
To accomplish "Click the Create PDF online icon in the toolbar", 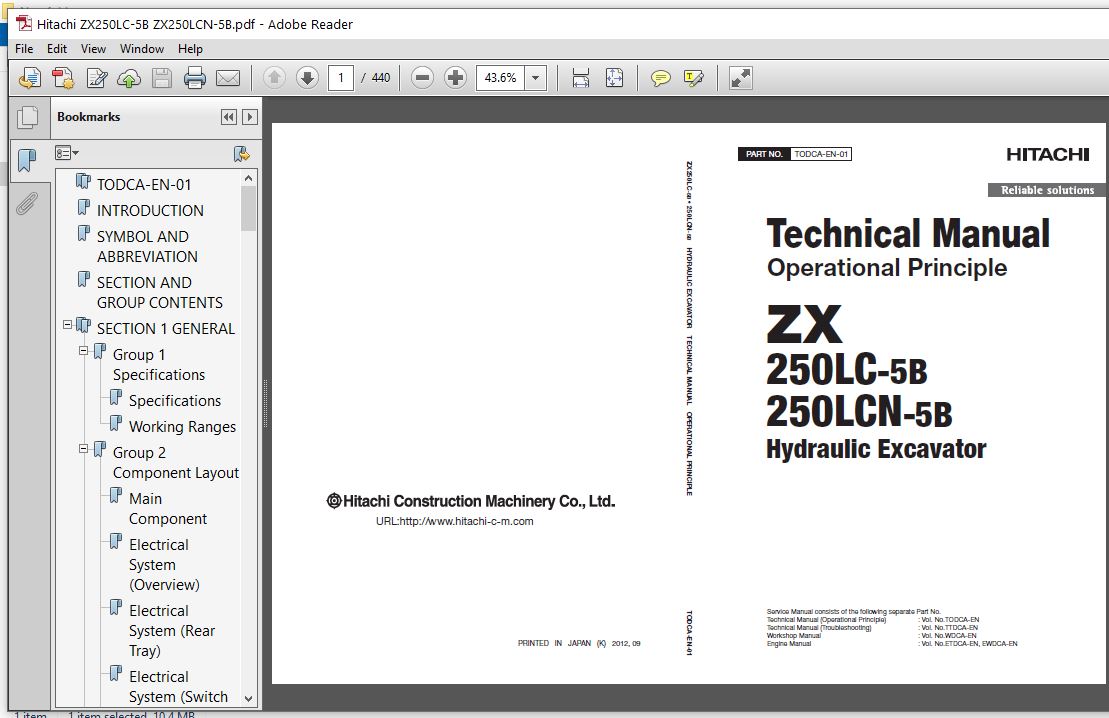I will [x=30, y=78].
